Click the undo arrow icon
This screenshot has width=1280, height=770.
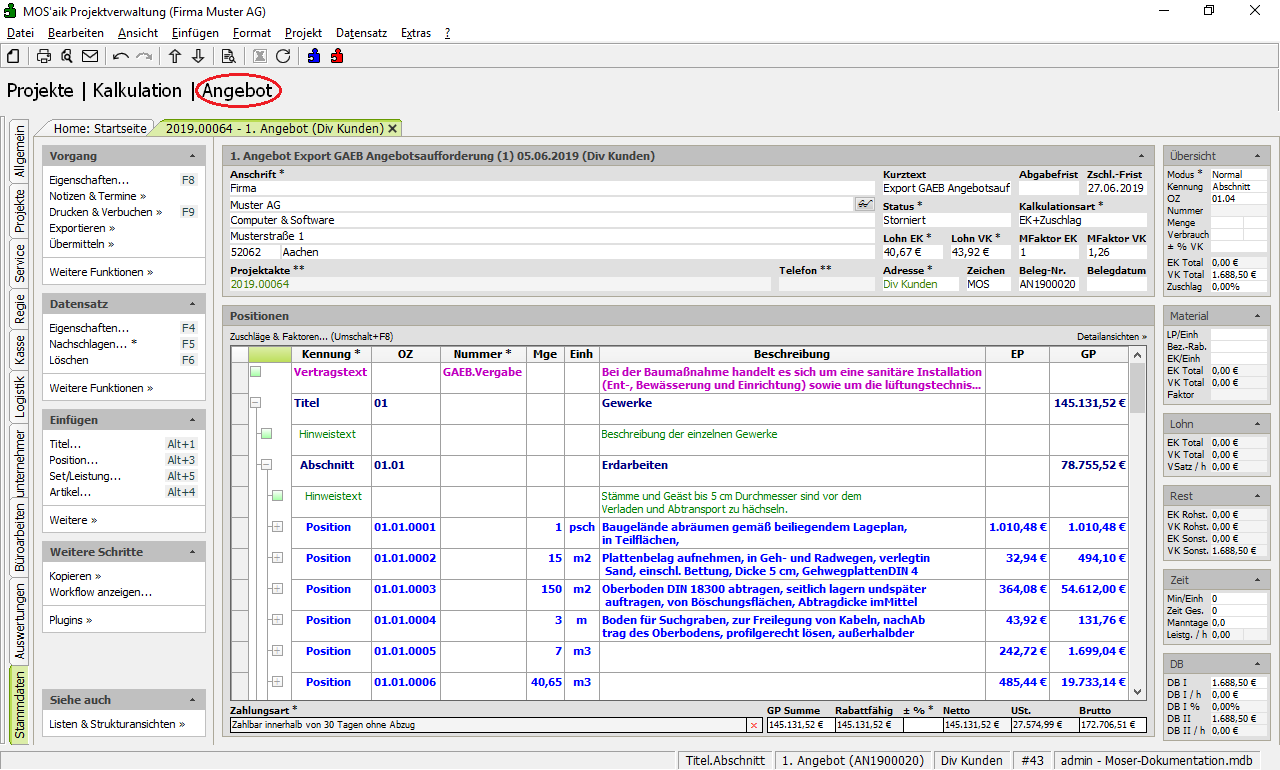pos(121,56)
